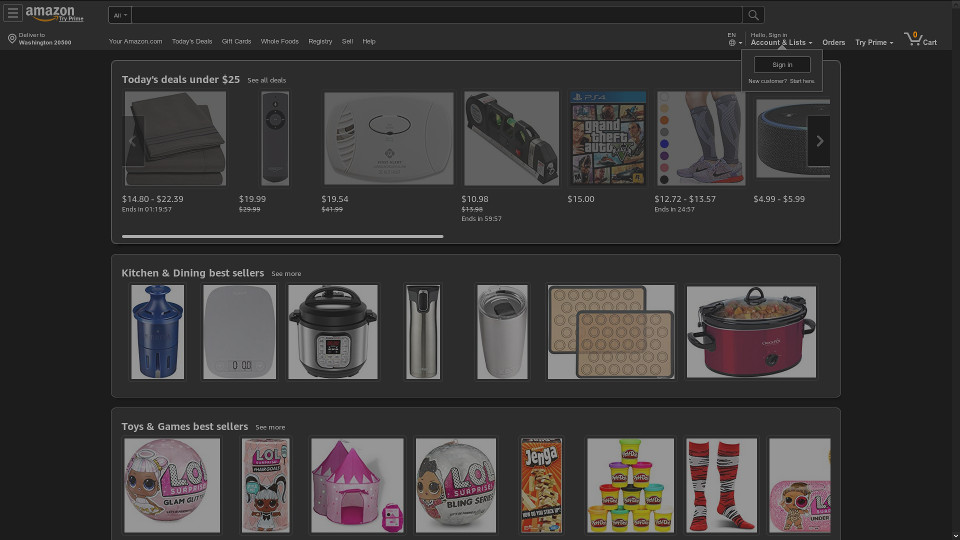
Task: Click the search magnifier button
Action: click(753, 15)
